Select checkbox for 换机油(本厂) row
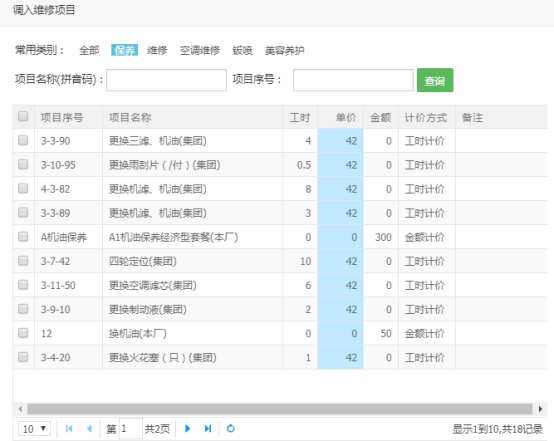Viewport: 554px width, 441px height. coord(23,333)
